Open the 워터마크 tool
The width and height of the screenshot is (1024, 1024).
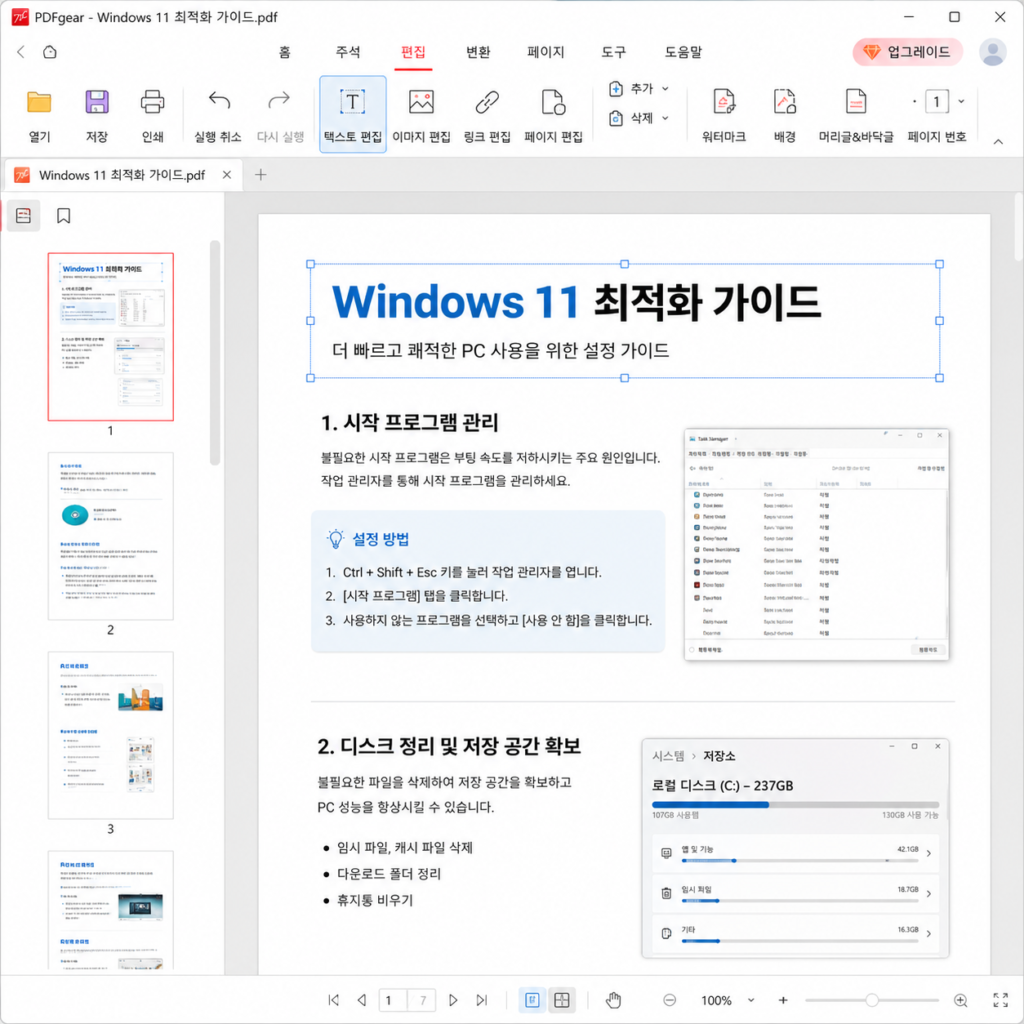(724, 115)
